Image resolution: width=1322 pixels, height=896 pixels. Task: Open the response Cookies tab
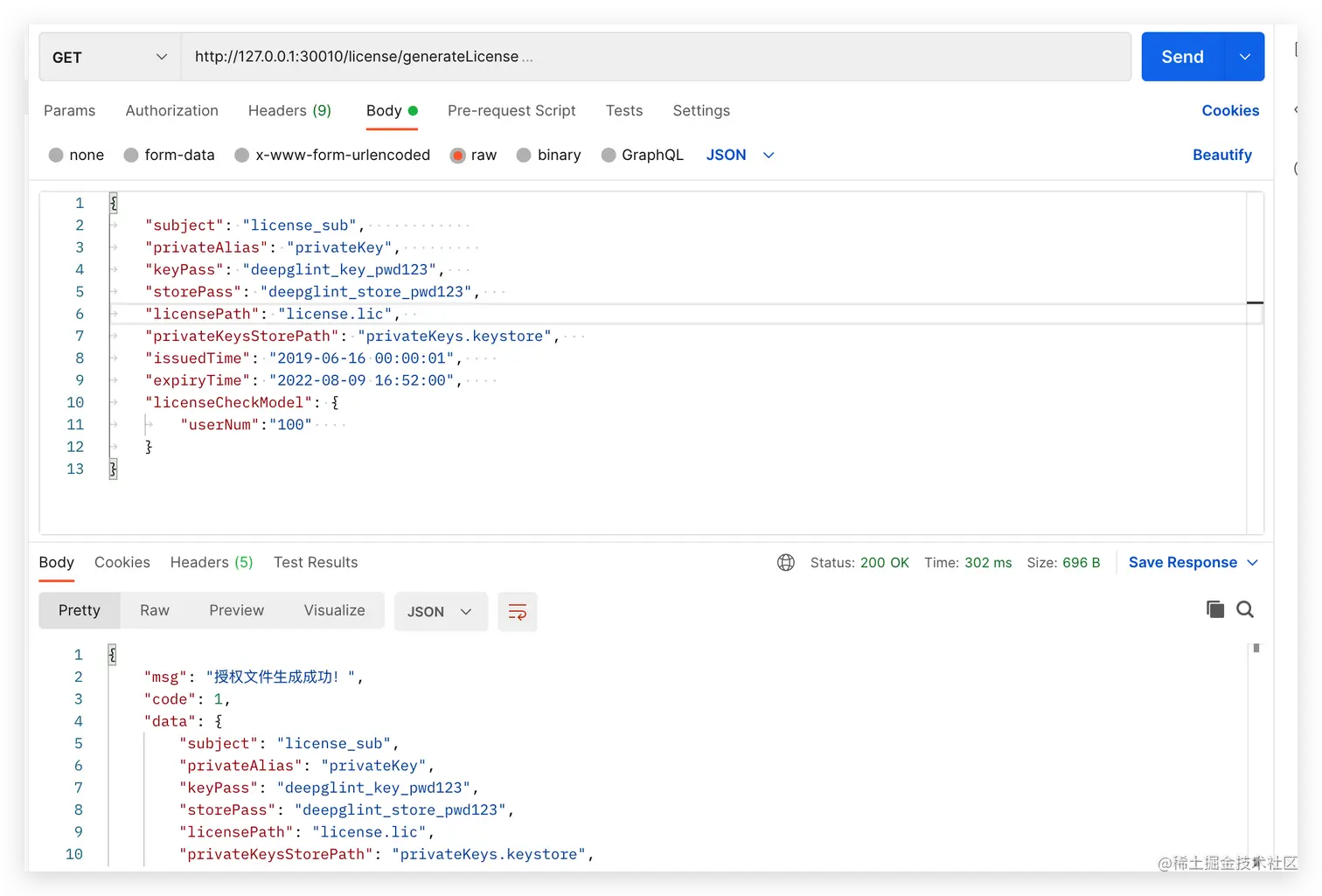click(x=122, y=563)
